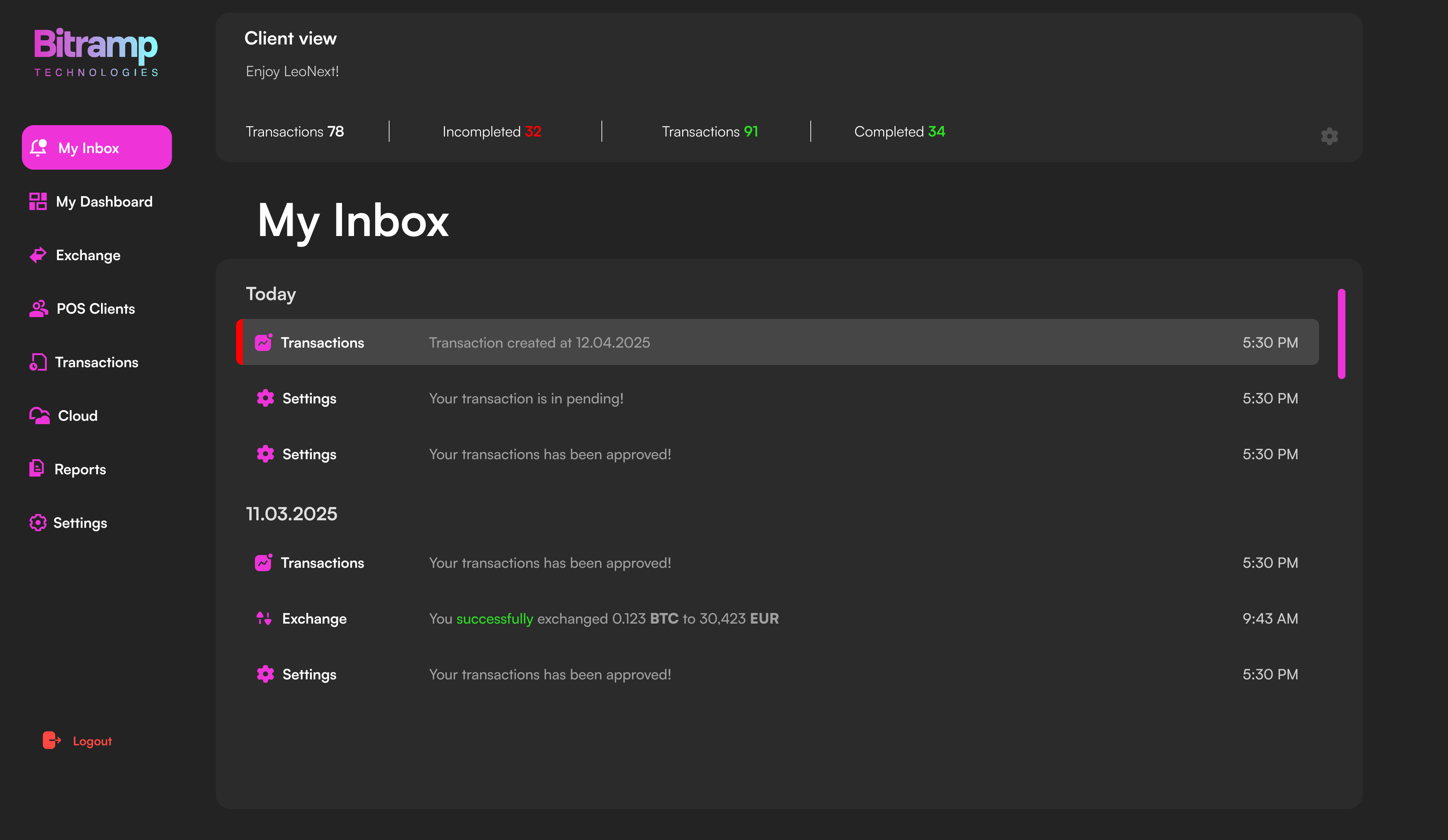Select the My Inbox menu item
1448x840 pixels.
[x=97, y=148]
